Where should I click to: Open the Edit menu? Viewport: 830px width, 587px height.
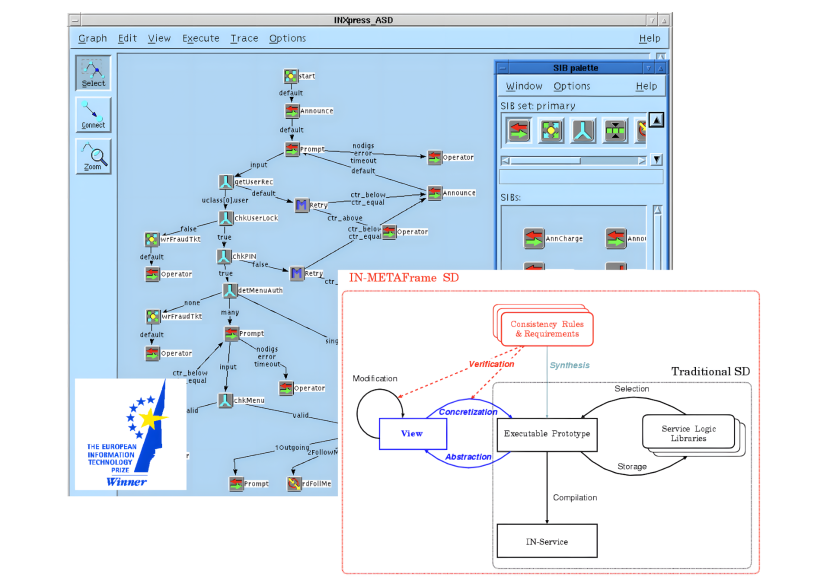[x=127, y=38]
